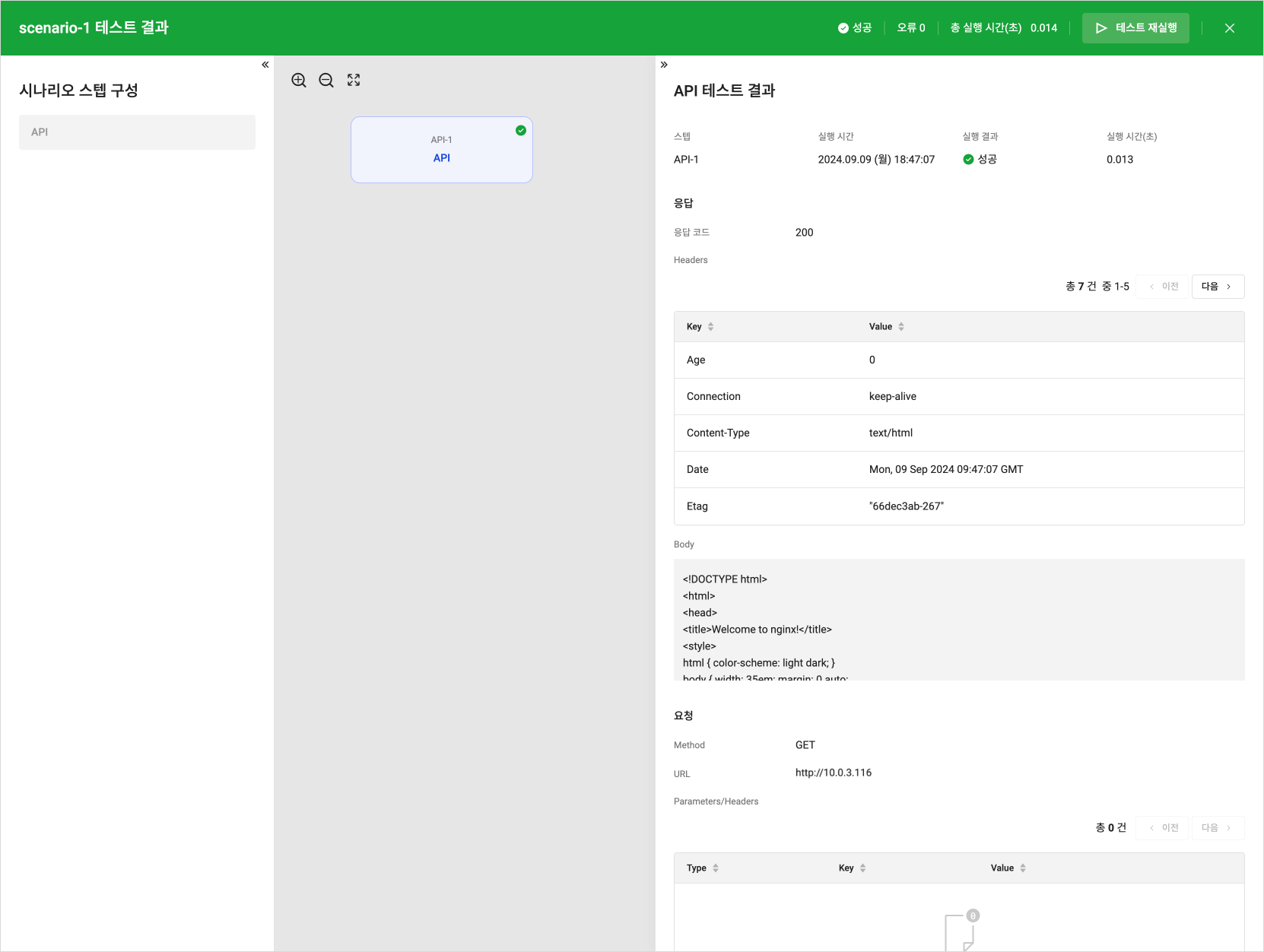Screen dimensions: 1264x952
Task: Click the 실행 시간(초) value 0.013
Action: pyautogui.click(x=1119, y=160)
